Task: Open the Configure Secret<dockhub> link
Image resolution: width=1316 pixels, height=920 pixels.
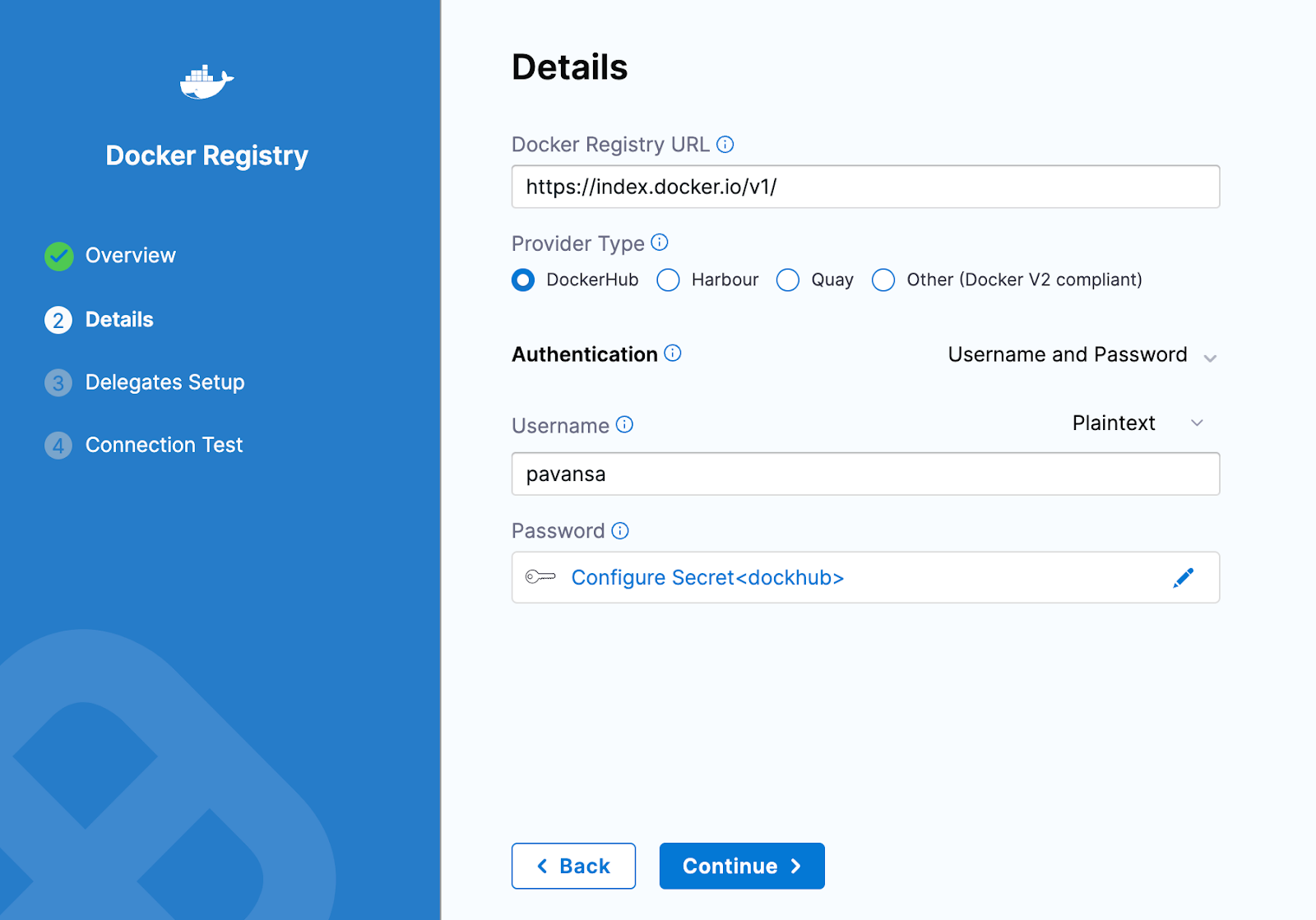Action: 707,578
